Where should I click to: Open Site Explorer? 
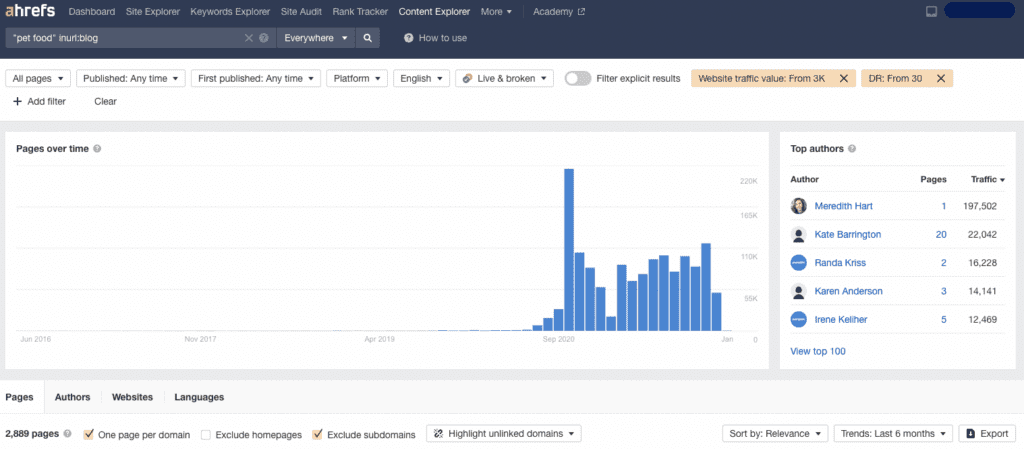[x=153, y=12]
